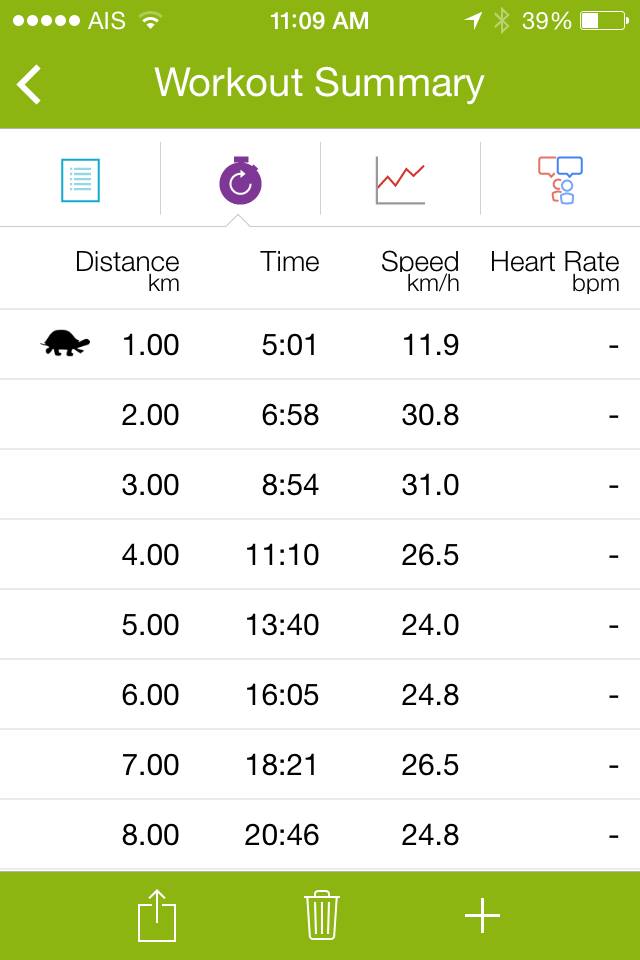
Task: Select the purple stopwatch laps tab
Action: pos(241,181)
